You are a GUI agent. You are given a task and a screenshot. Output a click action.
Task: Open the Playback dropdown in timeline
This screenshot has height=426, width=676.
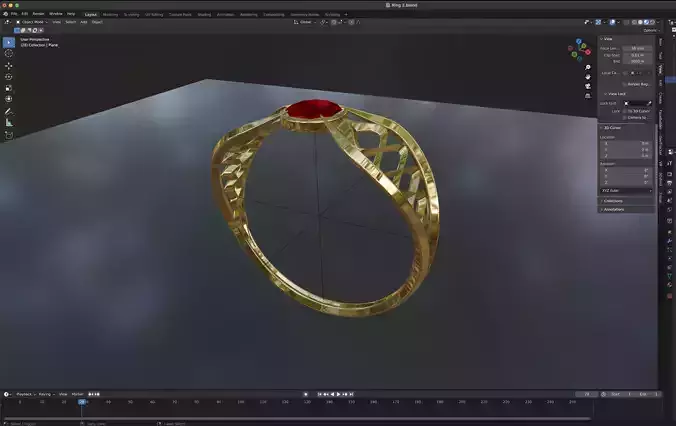coord(26,394)
